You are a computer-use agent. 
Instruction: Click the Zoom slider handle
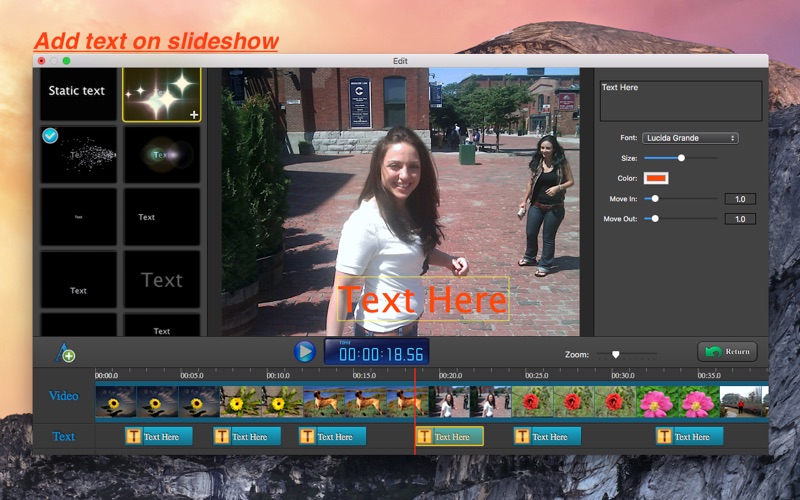tap(616, 354)
